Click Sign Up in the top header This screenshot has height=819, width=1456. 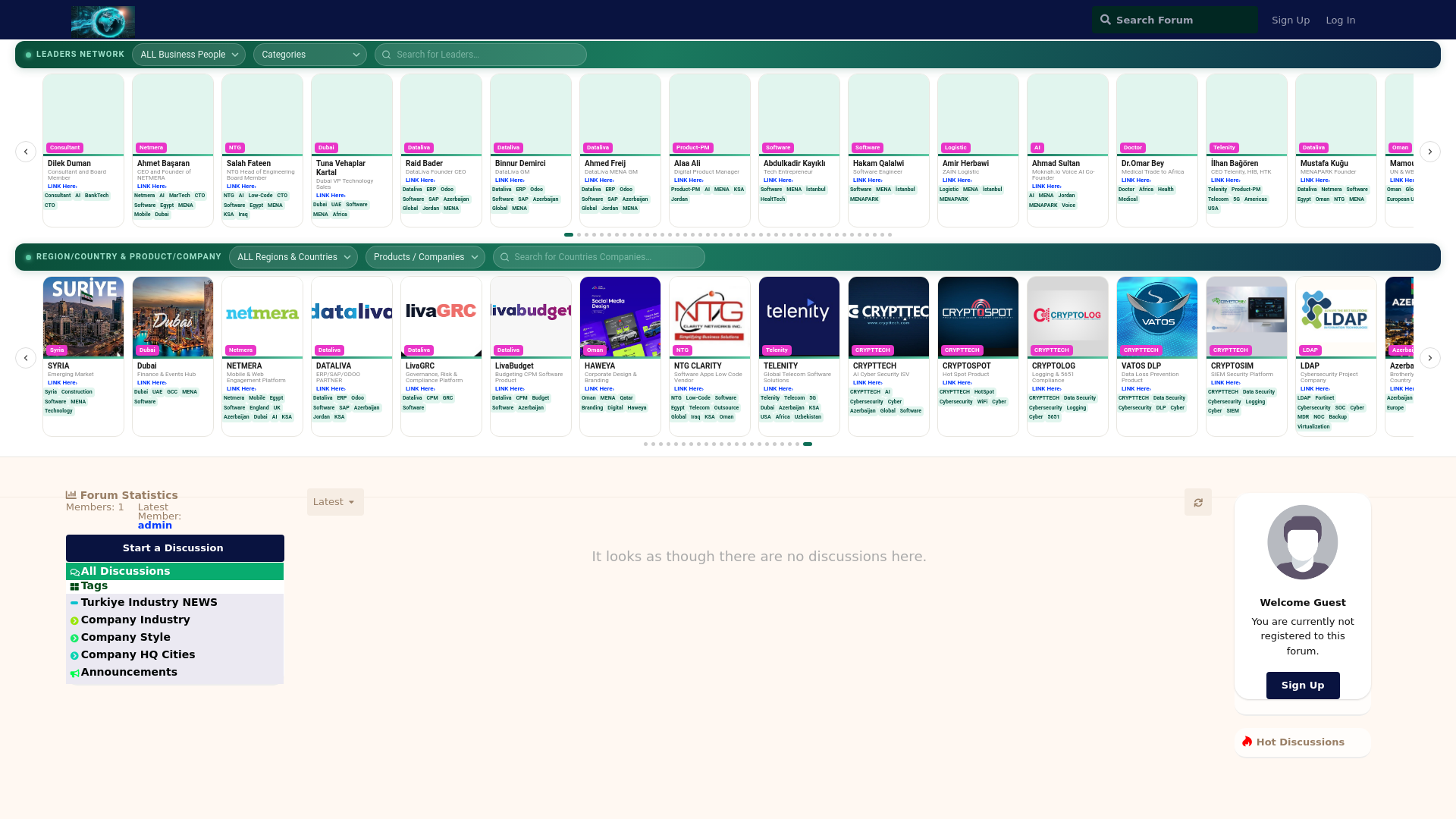click(1291, 20)
